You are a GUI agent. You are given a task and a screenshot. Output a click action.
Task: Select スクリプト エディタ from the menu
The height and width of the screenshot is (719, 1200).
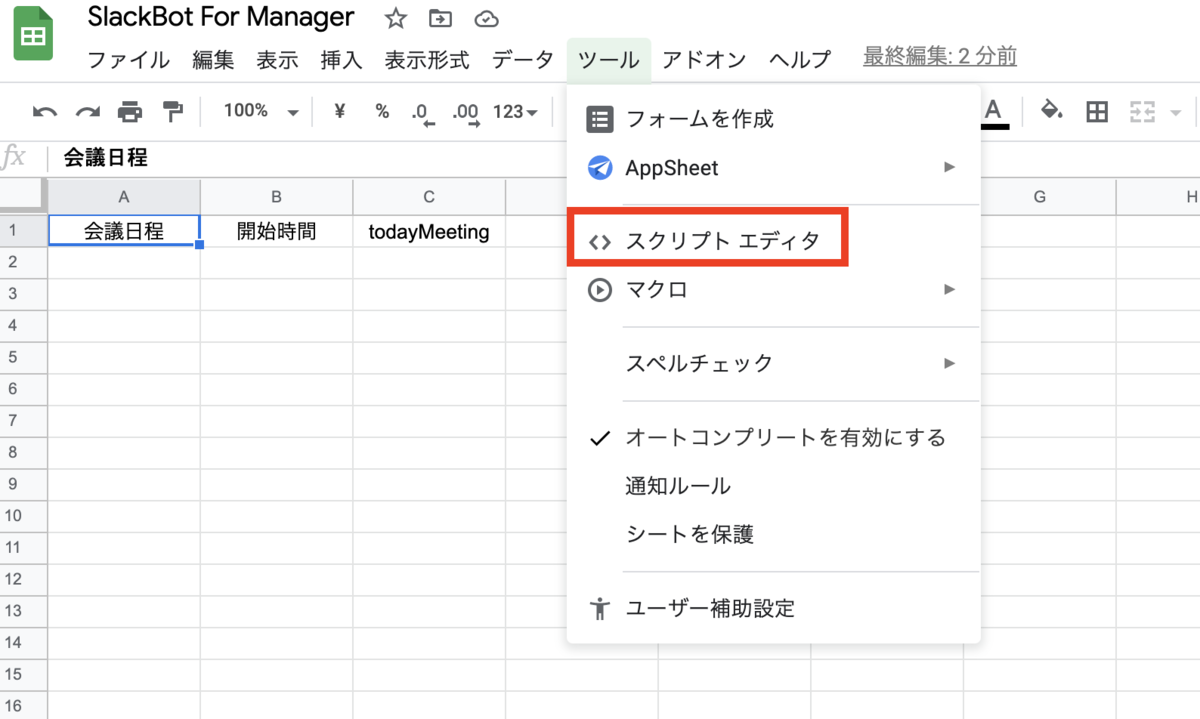(x=722, y=239)
